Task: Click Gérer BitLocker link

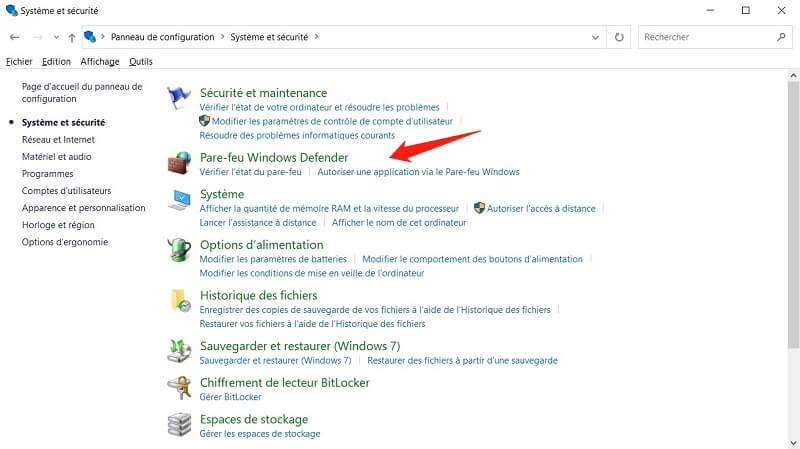Action: point(230,397)
